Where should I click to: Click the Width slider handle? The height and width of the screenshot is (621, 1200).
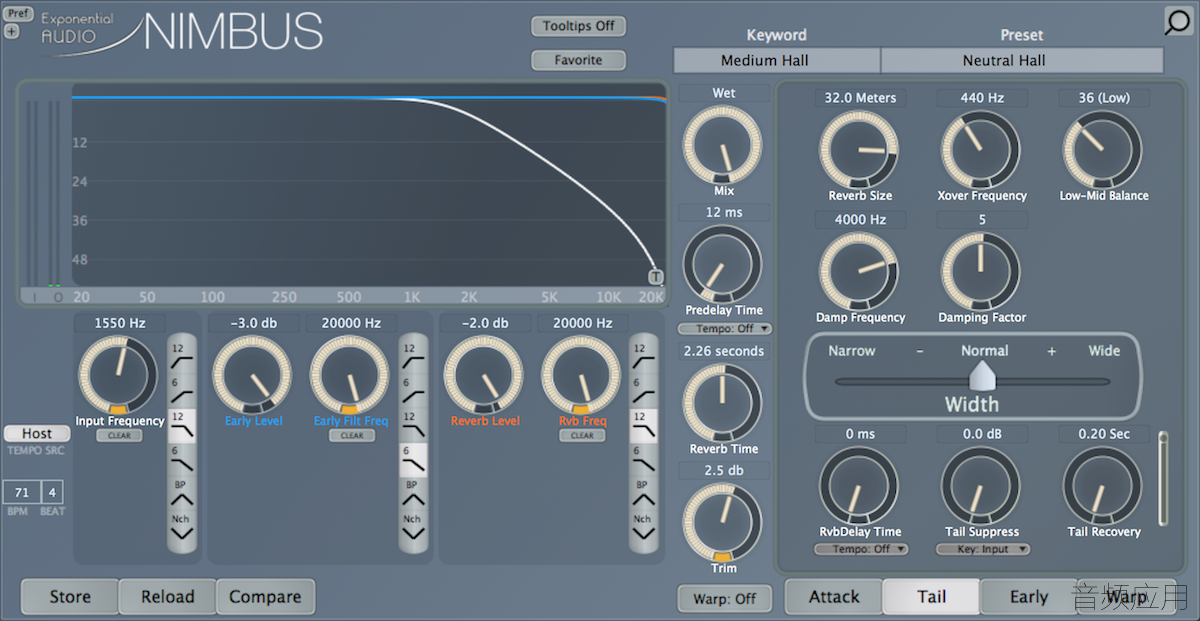983,376
